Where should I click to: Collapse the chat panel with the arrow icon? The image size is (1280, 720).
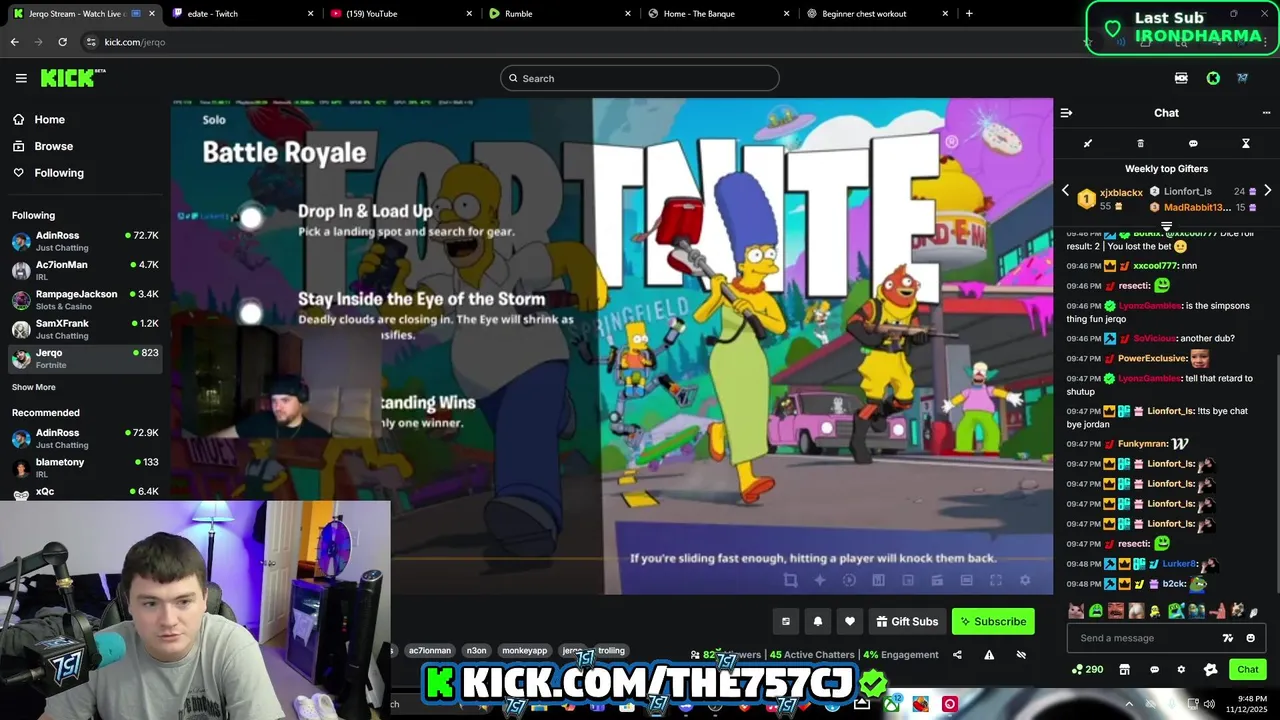click(x=1066, y=113)
